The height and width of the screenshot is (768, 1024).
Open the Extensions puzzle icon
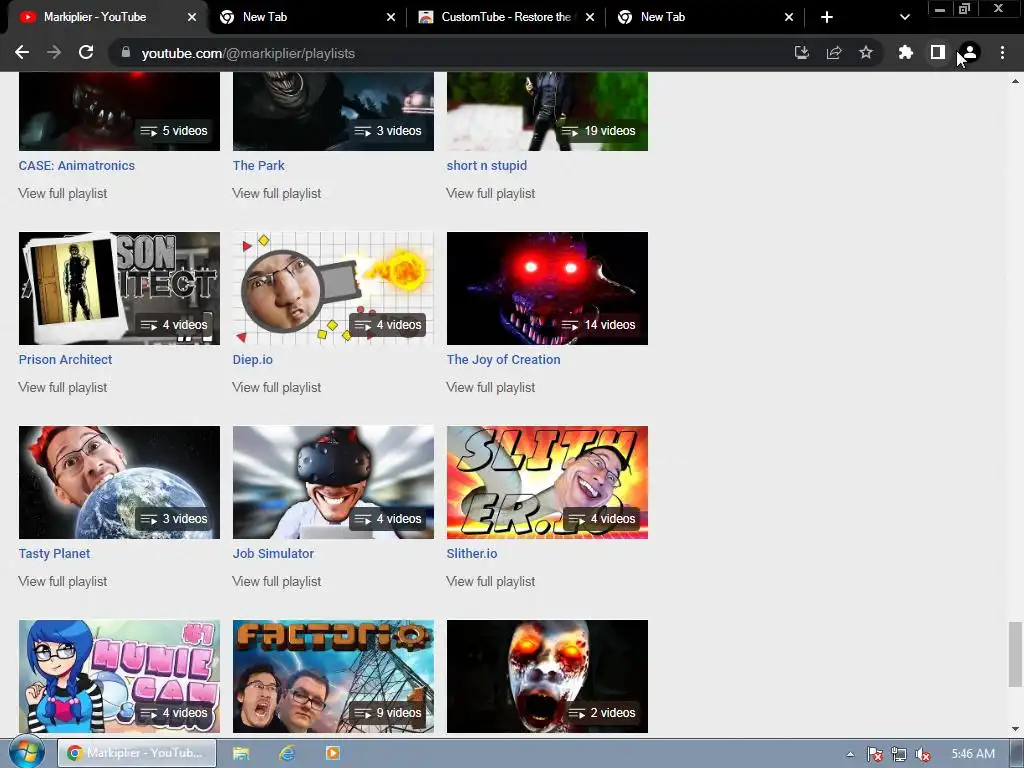pos(905,53)
